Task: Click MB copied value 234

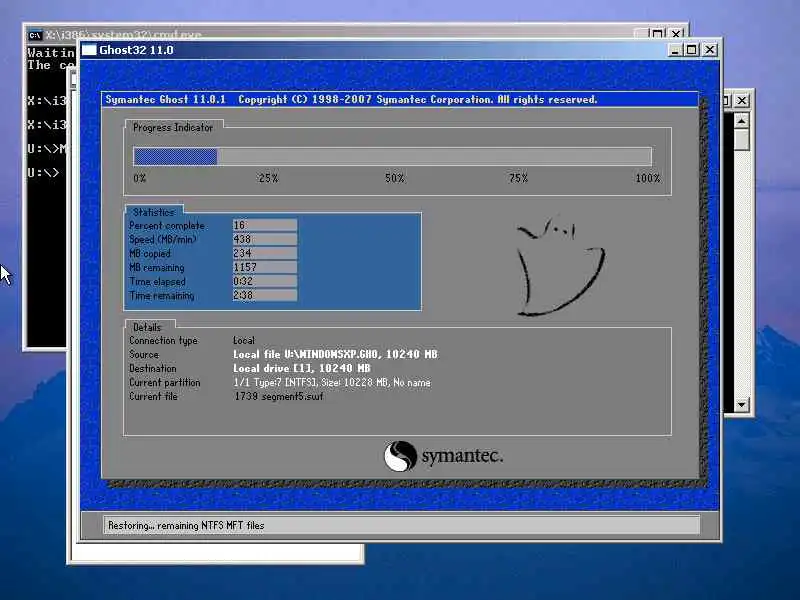Action: [x=265, y=253]
